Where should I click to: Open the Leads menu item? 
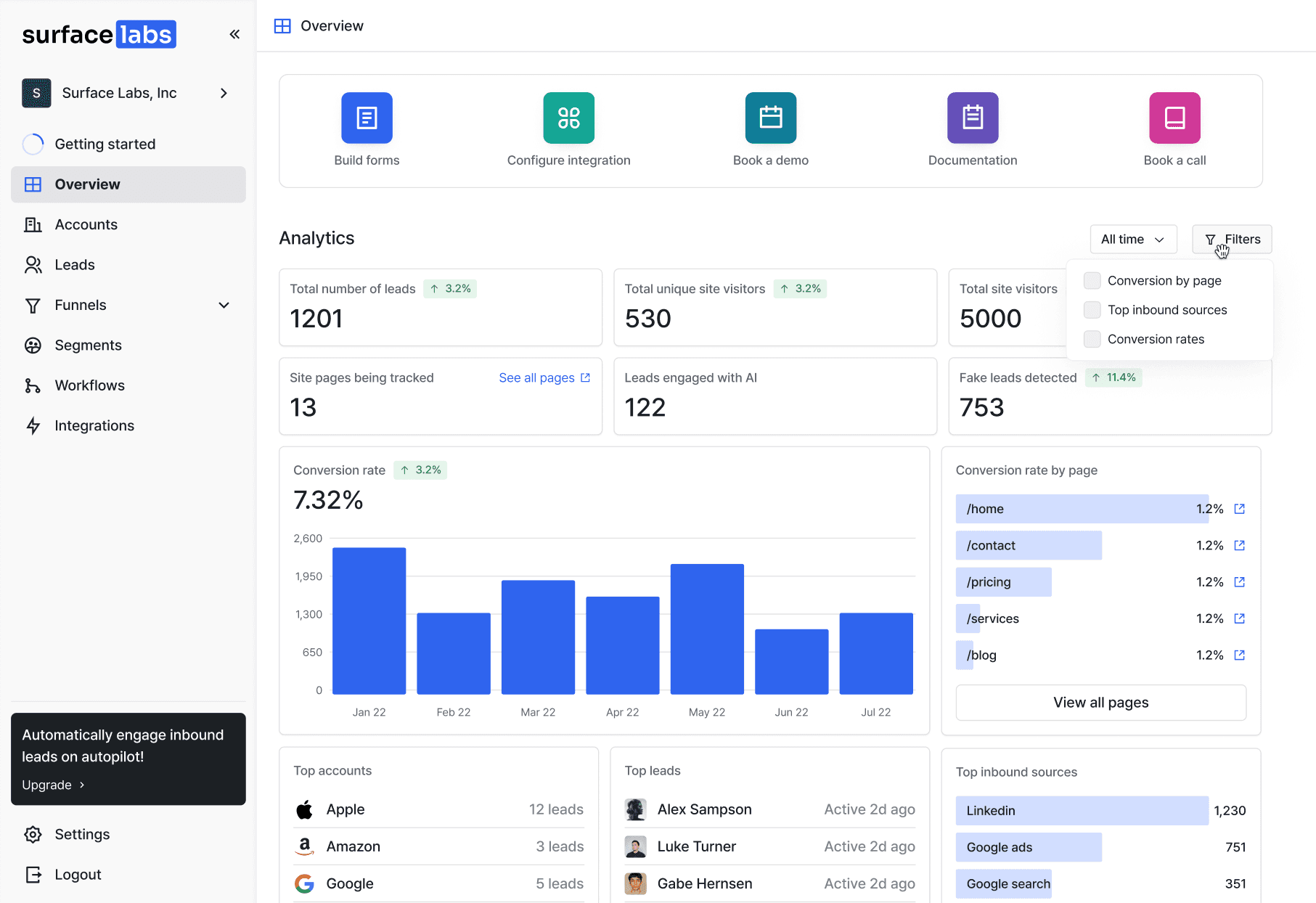point(128,265)
